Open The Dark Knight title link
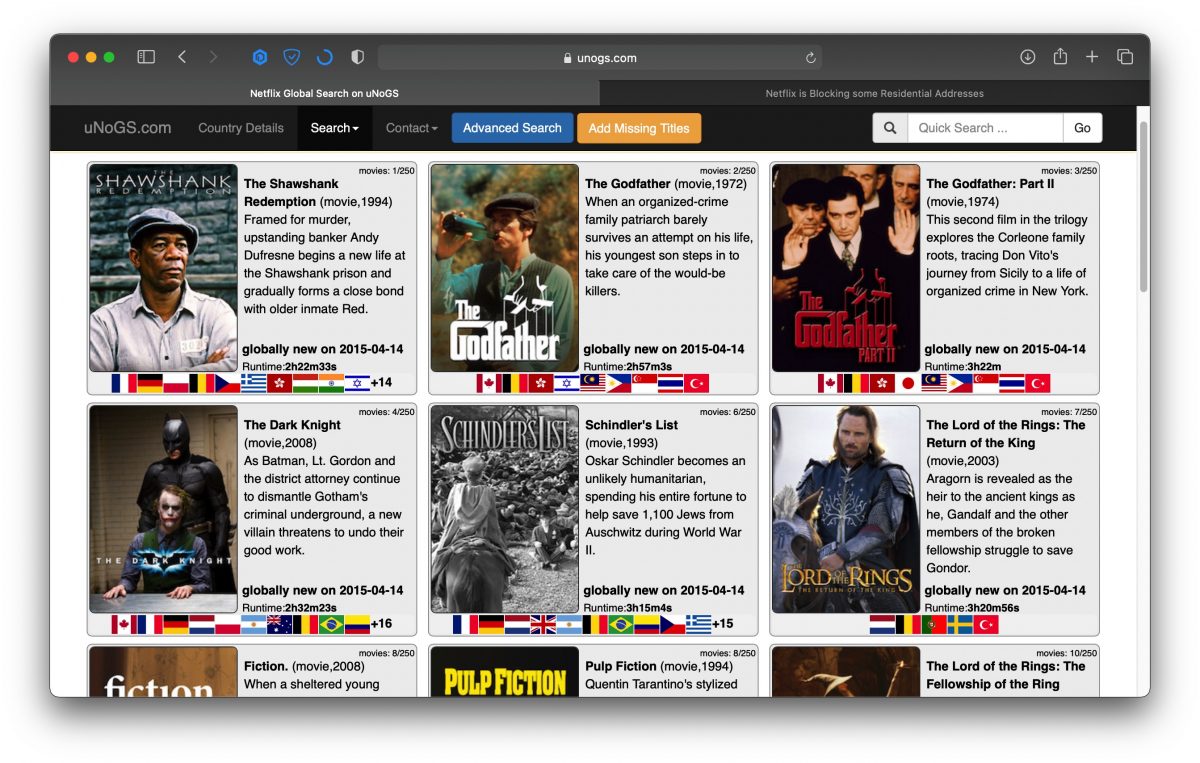 point(292,425)
